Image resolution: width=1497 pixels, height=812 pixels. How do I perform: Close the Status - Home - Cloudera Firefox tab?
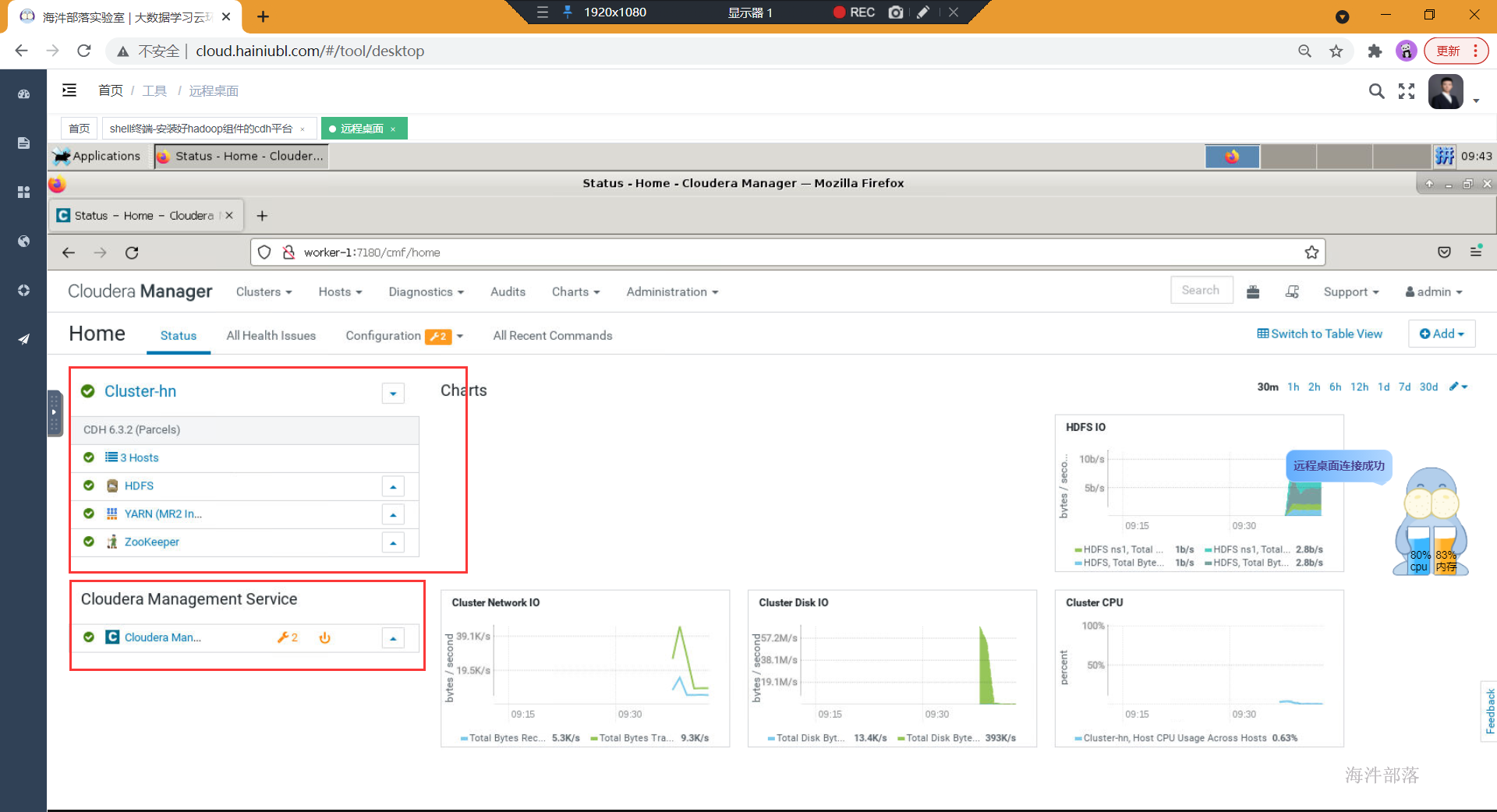[x=229, y=216]
